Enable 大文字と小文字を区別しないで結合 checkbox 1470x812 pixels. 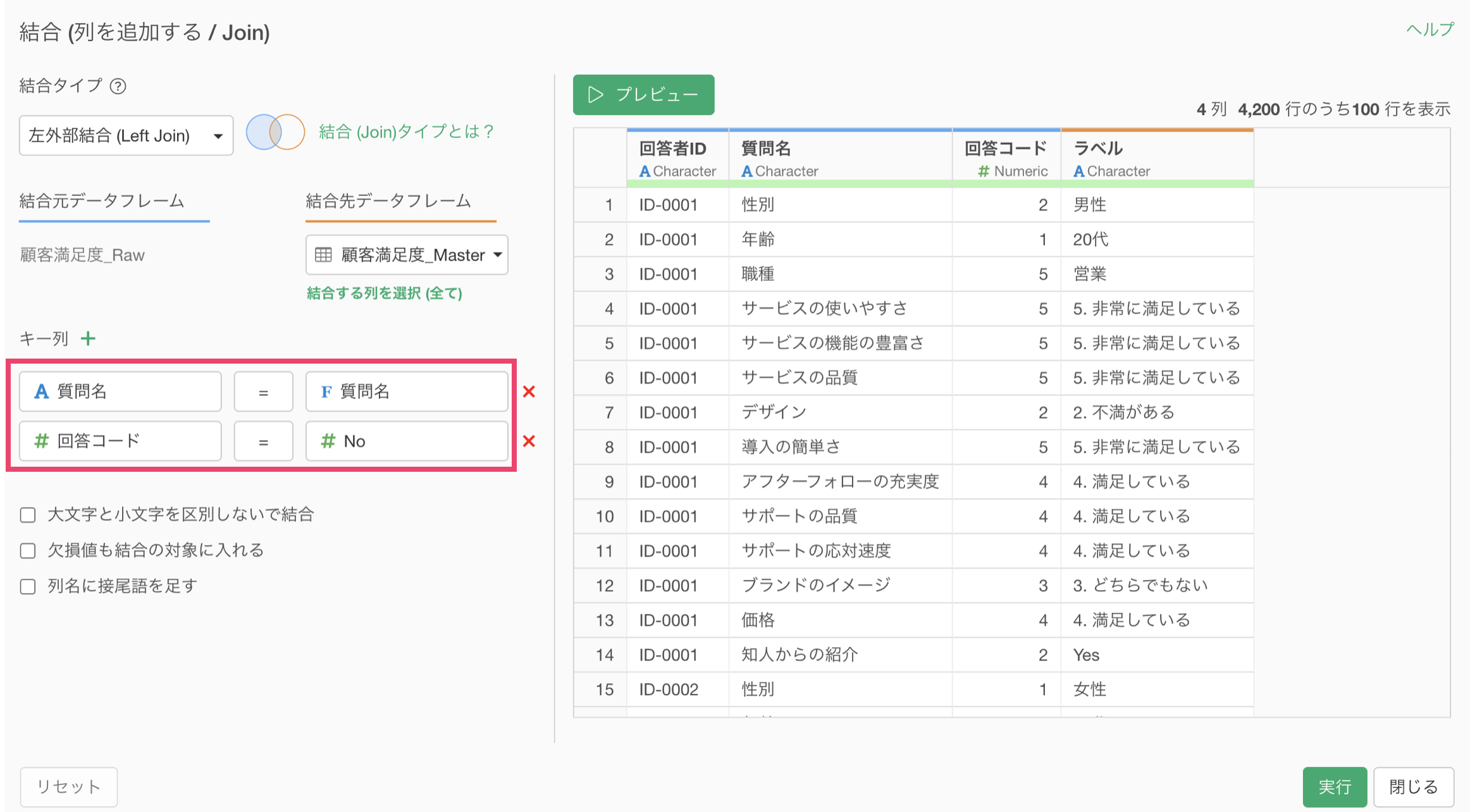[28, 515]
